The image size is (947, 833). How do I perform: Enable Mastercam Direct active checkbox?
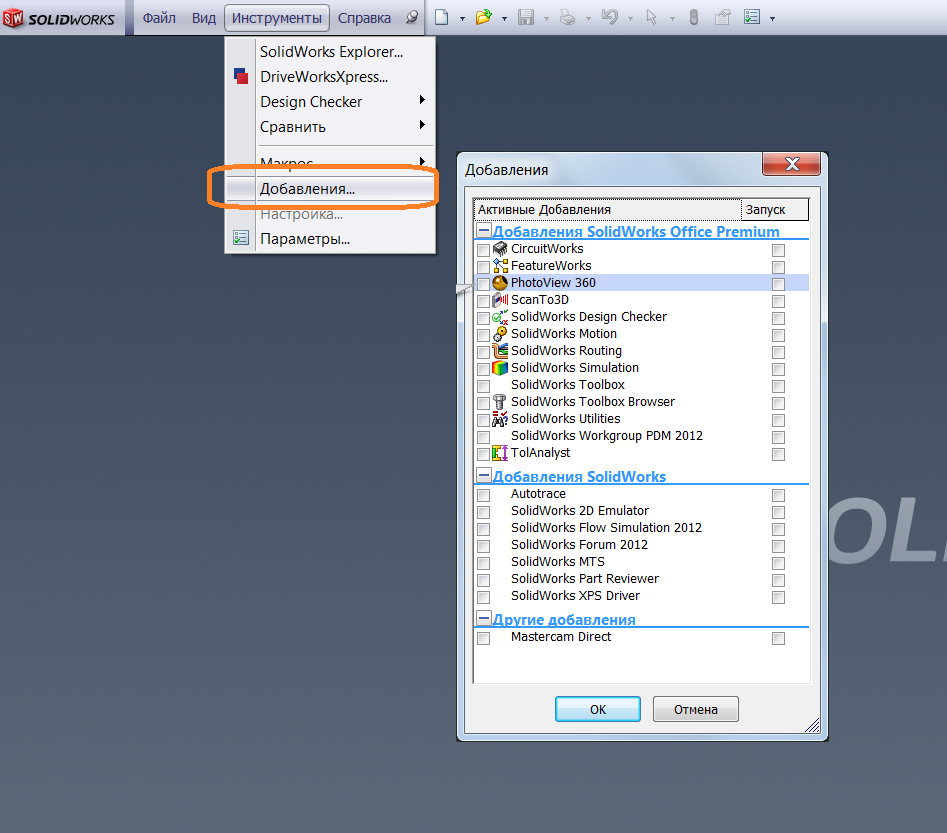(x=483, y=638)
